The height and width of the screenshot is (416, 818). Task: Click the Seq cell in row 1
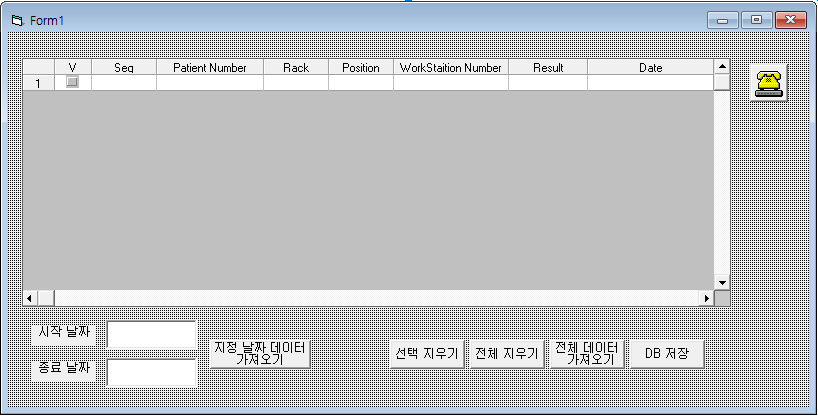coord(124,83)
